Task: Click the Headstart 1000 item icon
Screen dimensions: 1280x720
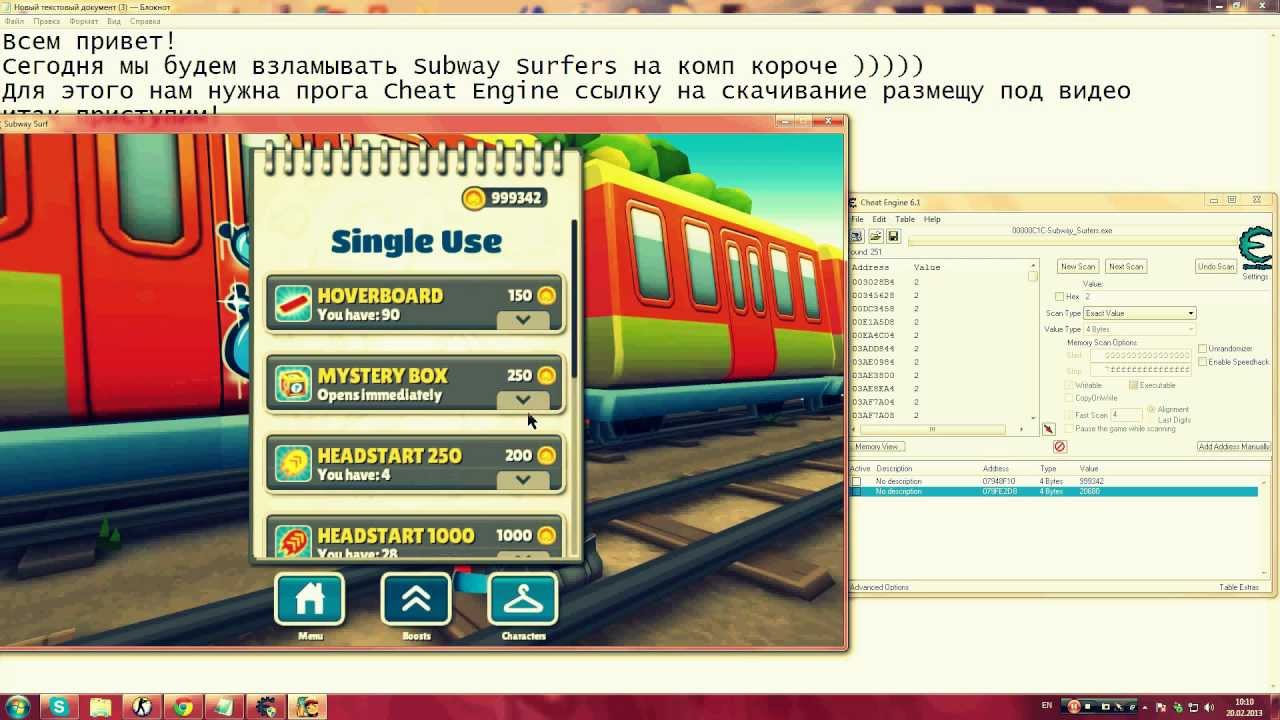Action: pyautogui.click(x=293, y=542)
